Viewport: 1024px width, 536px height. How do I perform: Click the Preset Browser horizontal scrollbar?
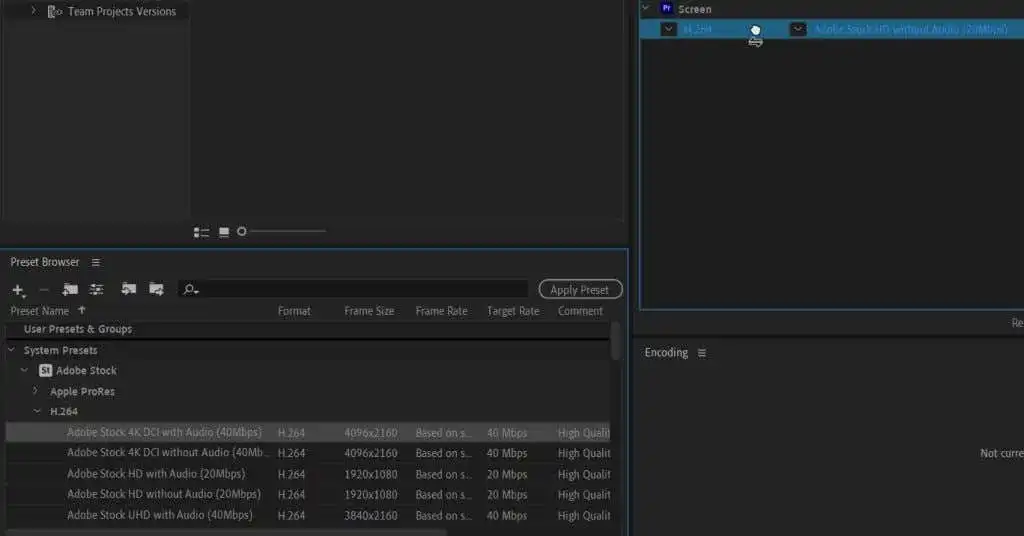(226, 532)
